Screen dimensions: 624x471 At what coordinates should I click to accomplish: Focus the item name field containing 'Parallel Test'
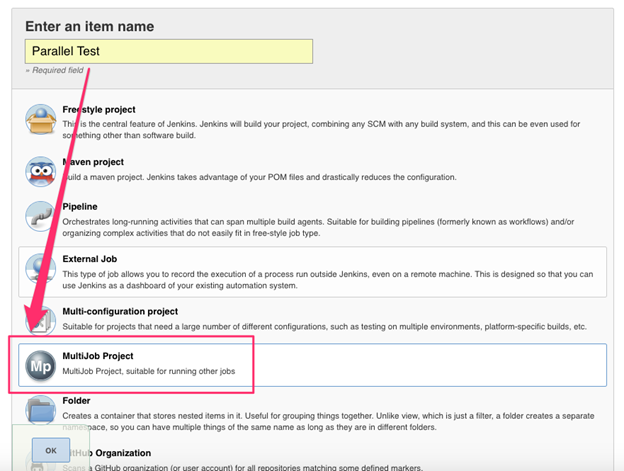coord(168,51)
